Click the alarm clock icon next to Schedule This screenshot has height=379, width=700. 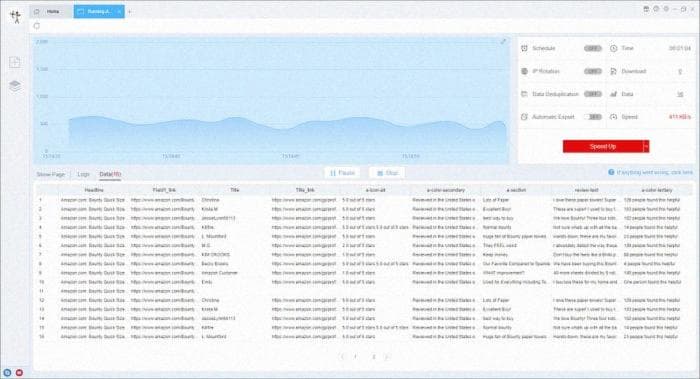pos(525,48)
